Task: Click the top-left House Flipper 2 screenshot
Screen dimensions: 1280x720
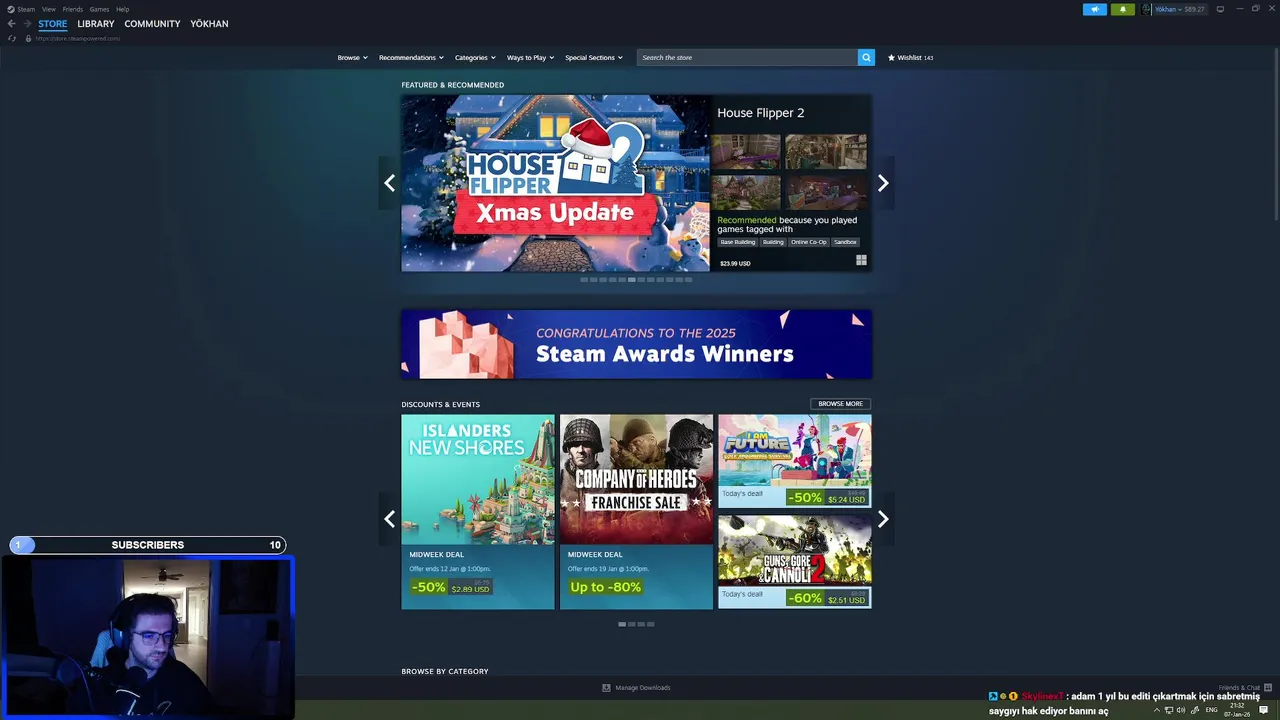Action: (746, 152)
